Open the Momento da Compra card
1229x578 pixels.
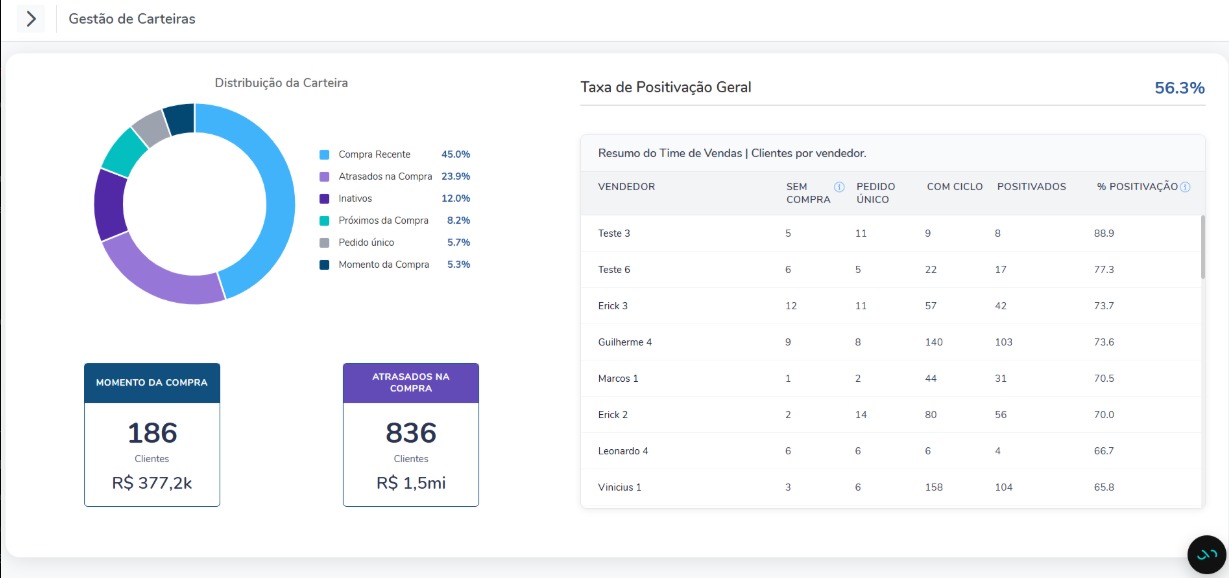[152, 434]
